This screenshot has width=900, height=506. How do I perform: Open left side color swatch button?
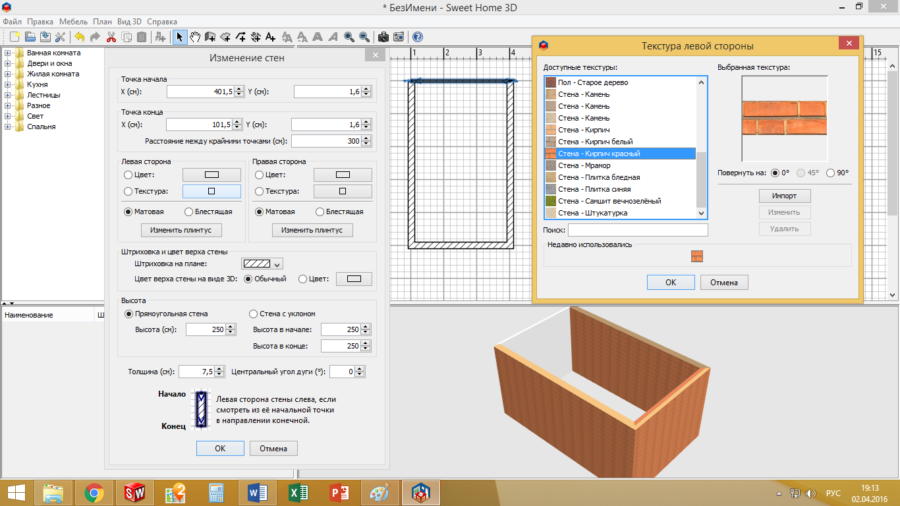coord(211,175)
